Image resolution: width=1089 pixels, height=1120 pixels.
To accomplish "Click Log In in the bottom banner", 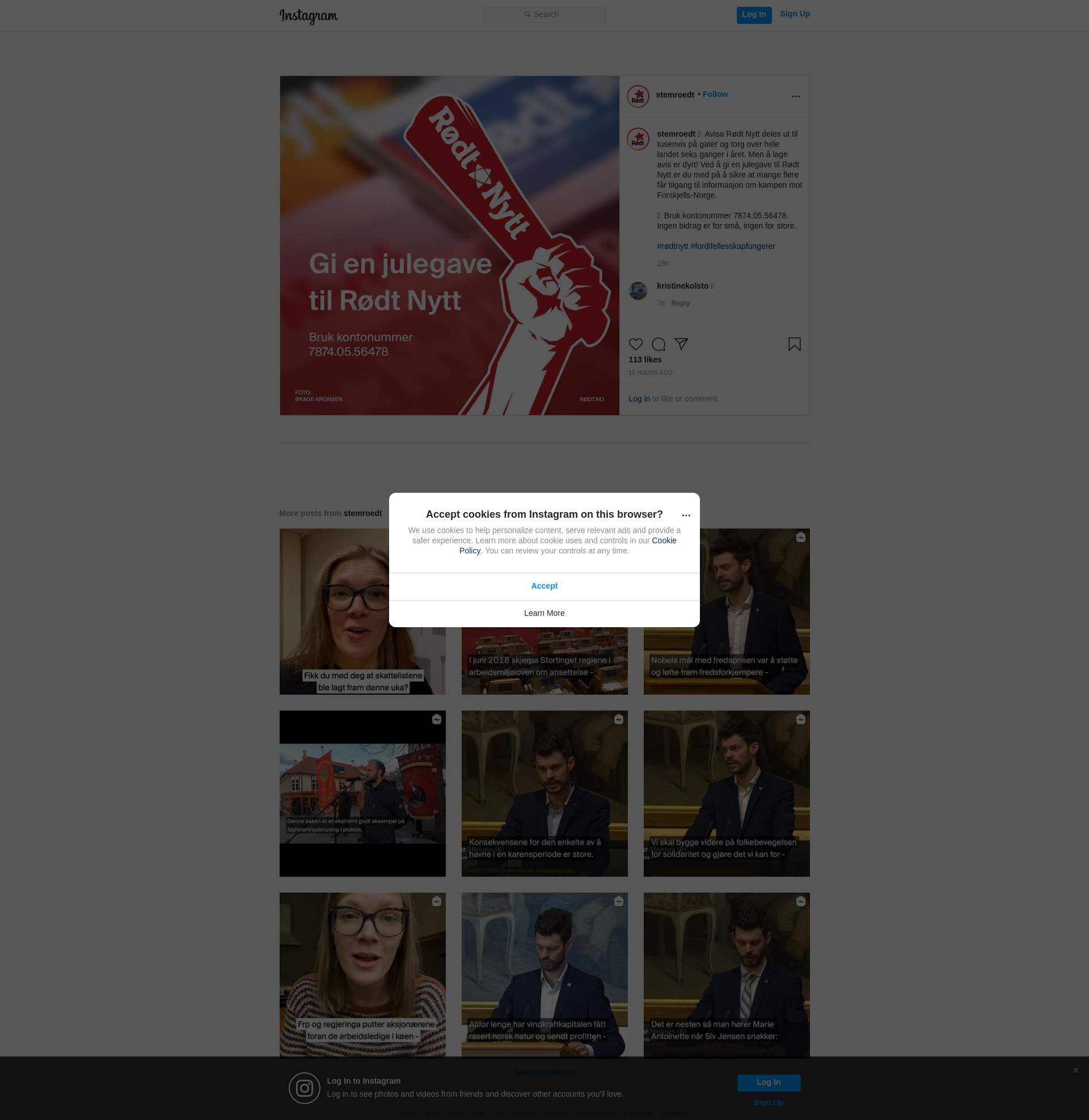I will point(768,1083).
